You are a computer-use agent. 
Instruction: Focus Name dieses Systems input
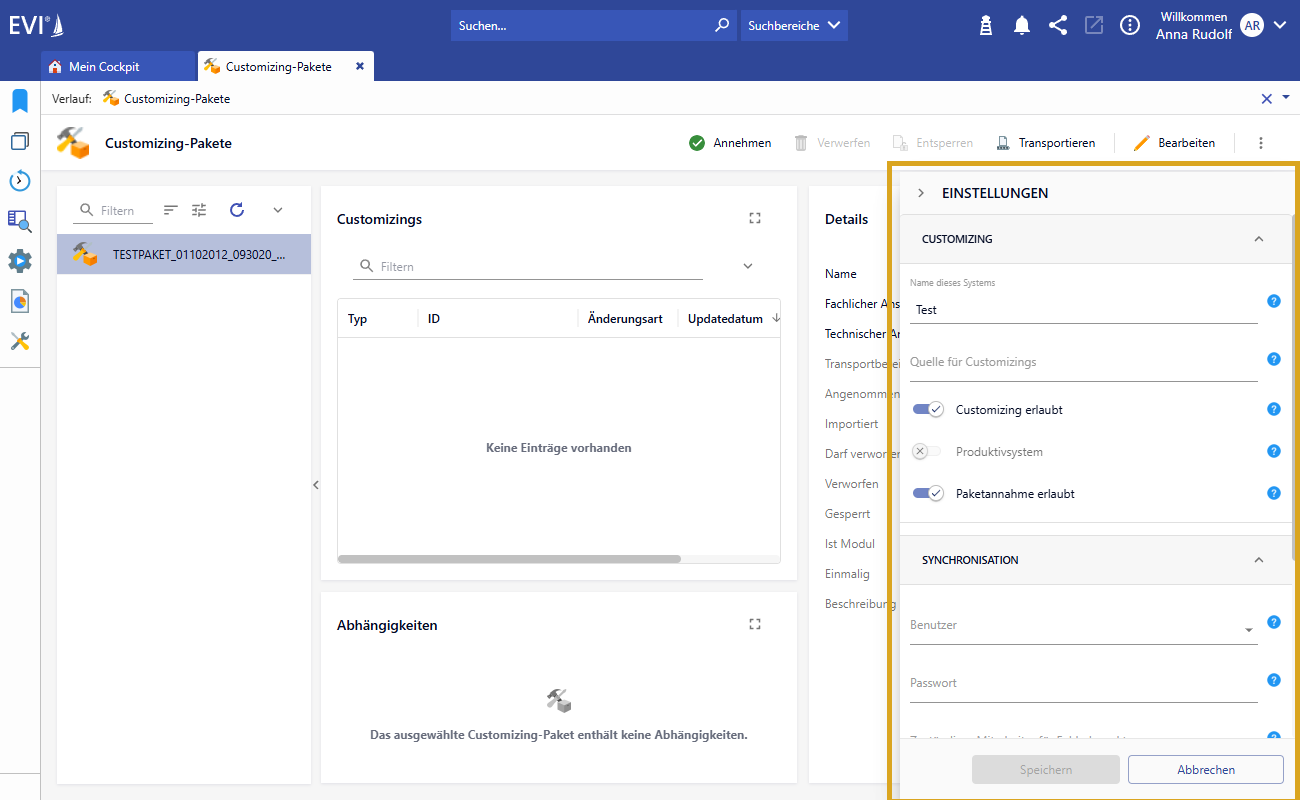(1084, 310)
